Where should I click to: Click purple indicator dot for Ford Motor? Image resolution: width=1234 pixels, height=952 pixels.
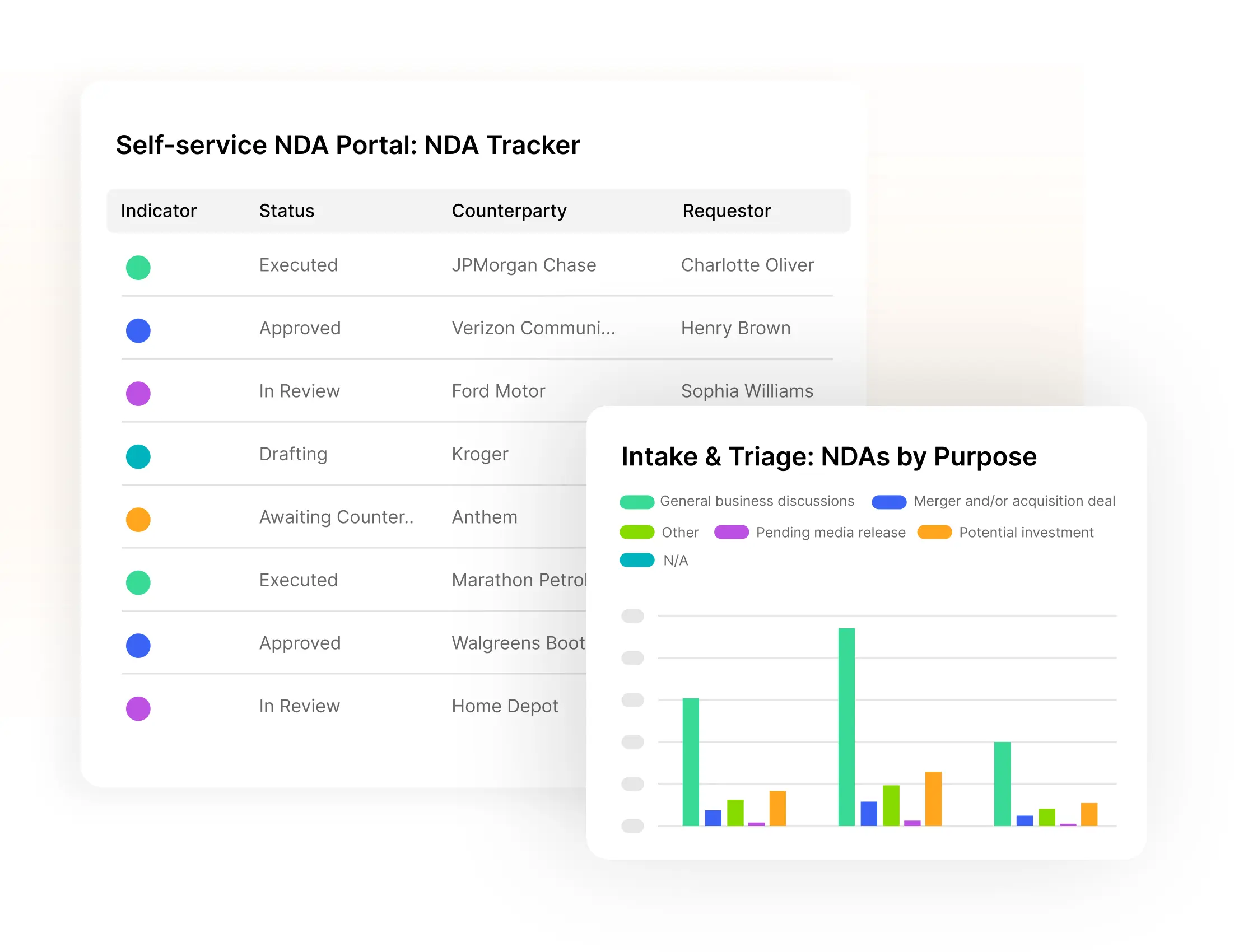[138, 393]
